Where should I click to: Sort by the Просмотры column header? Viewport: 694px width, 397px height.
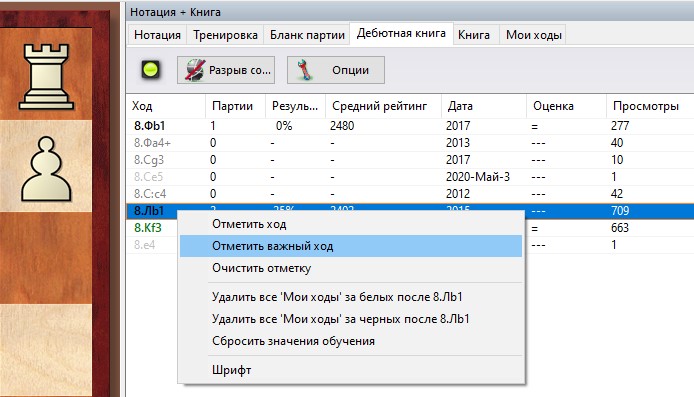[x=650, y=106]
